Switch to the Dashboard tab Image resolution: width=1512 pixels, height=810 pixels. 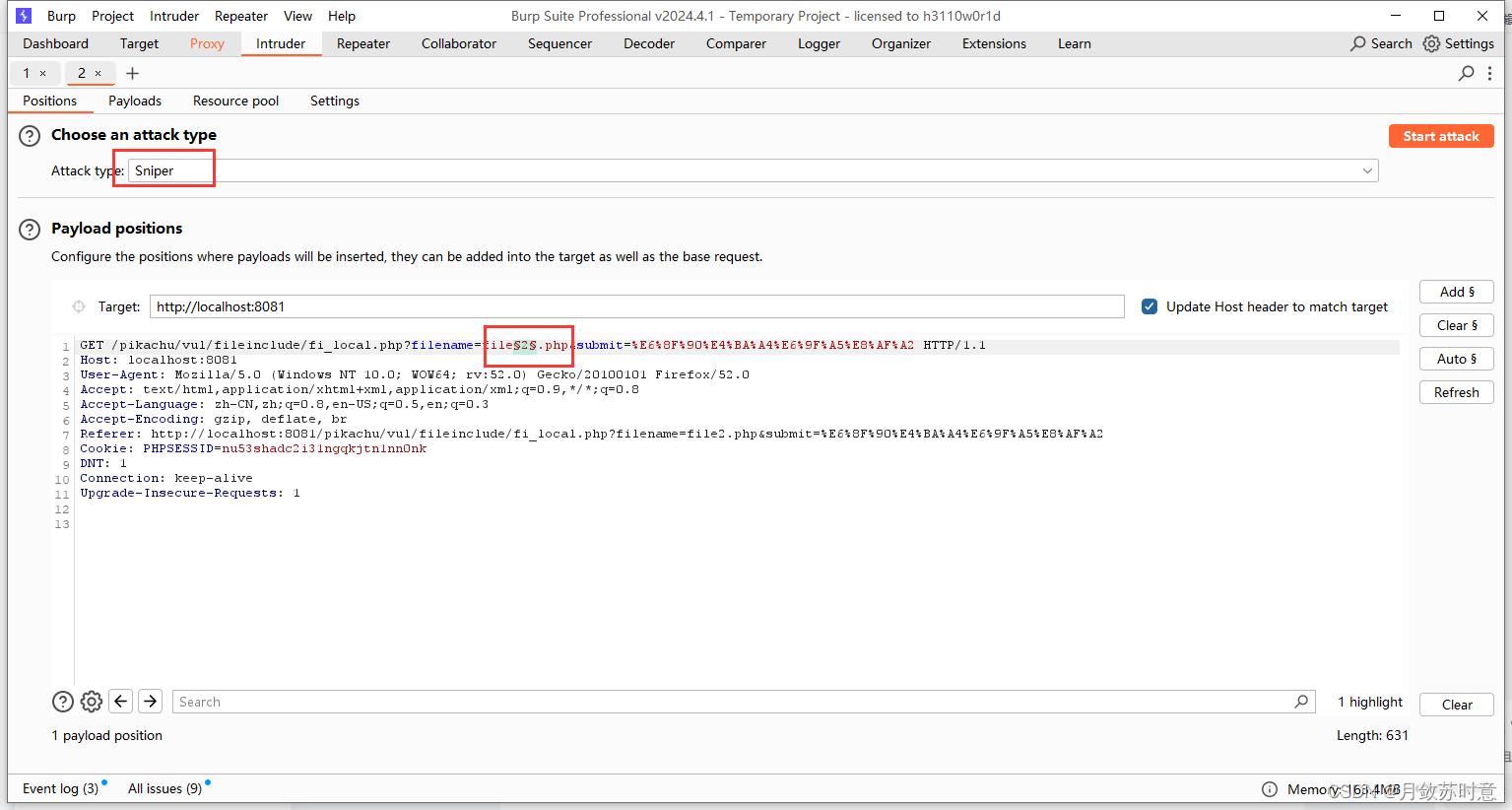[56, 43]
